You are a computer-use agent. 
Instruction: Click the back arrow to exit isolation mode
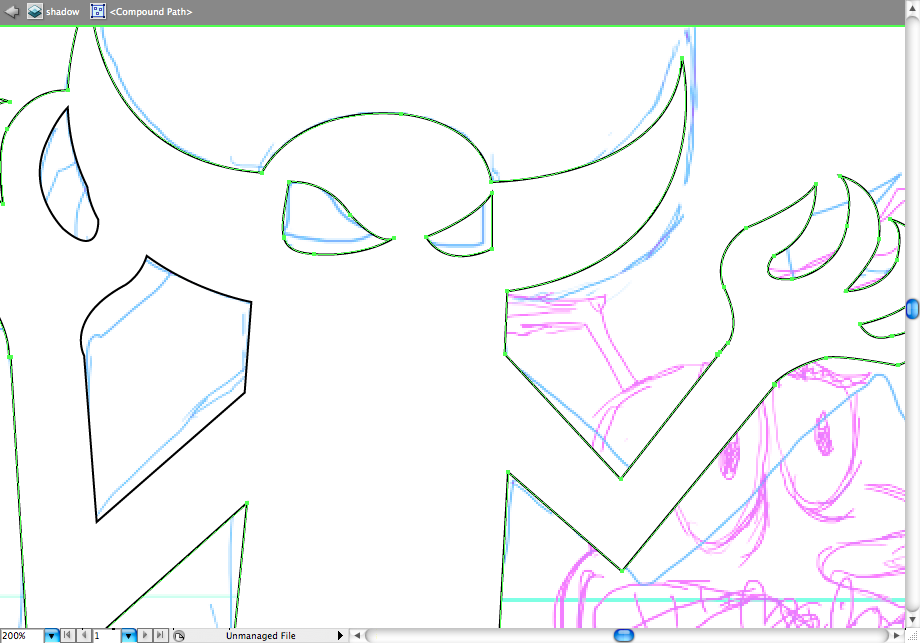pyautogui.click(x=11, y=11)
